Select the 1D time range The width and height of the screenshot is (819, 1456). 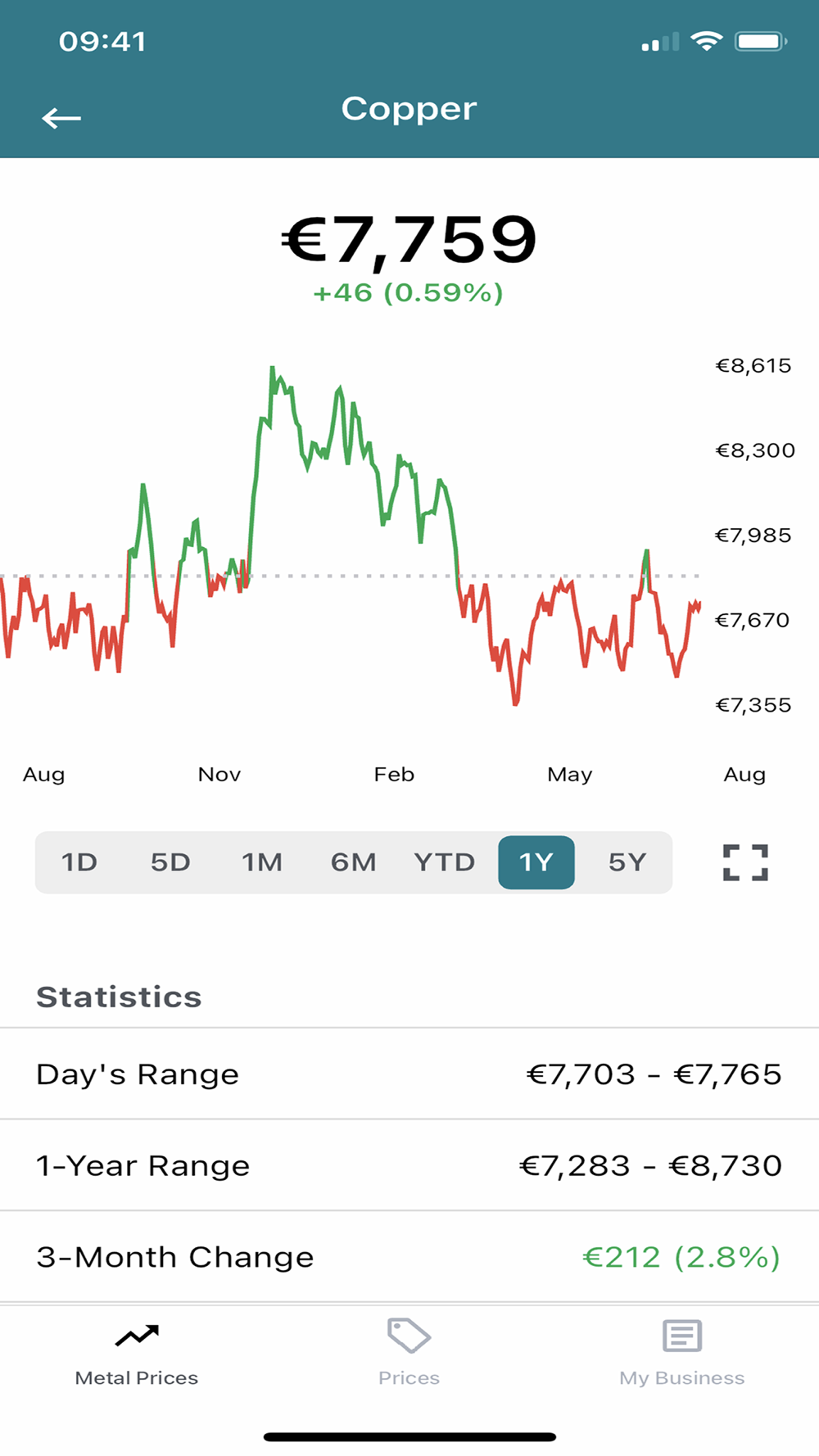click(x=79, y=862)
